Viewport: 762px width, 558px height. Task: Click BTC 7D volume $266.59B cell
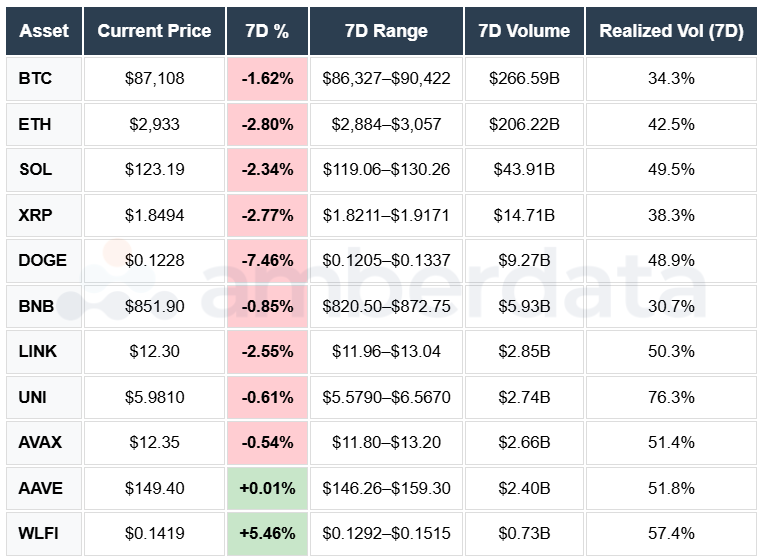(x=524, y=78)
